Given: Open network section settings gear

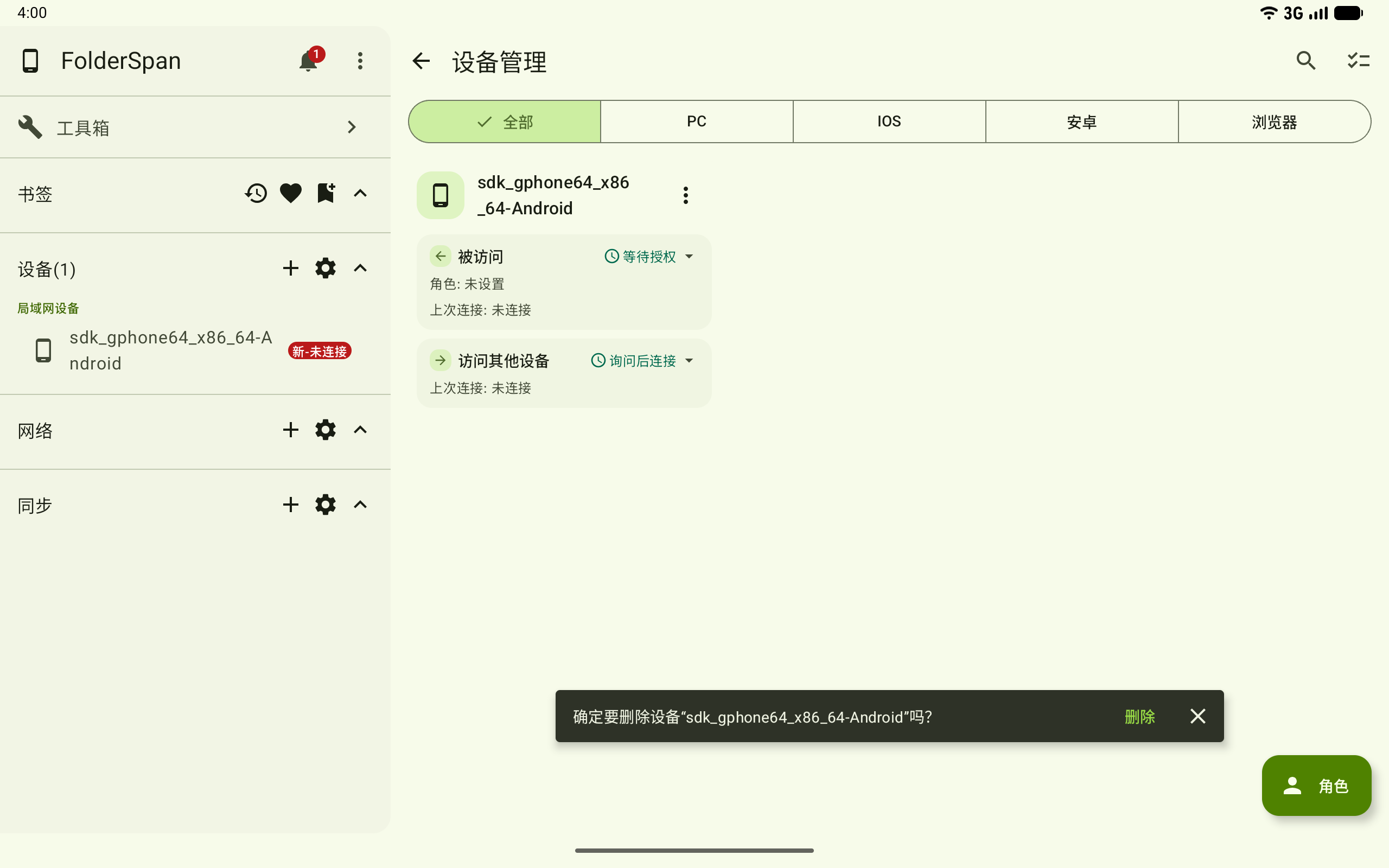Looking at the screenshot, I should (x=326, y=430).
